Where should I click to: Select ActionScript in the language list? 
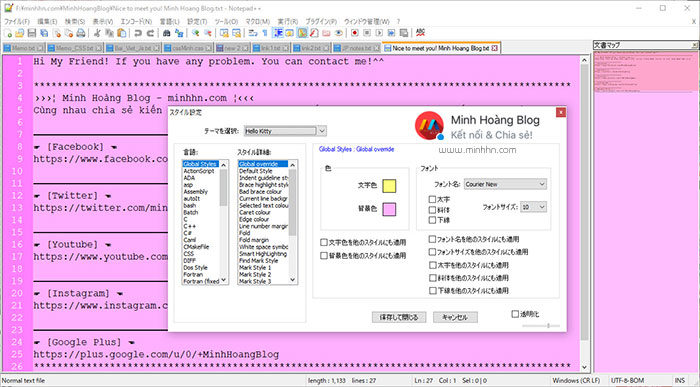(x=199, y=171)
